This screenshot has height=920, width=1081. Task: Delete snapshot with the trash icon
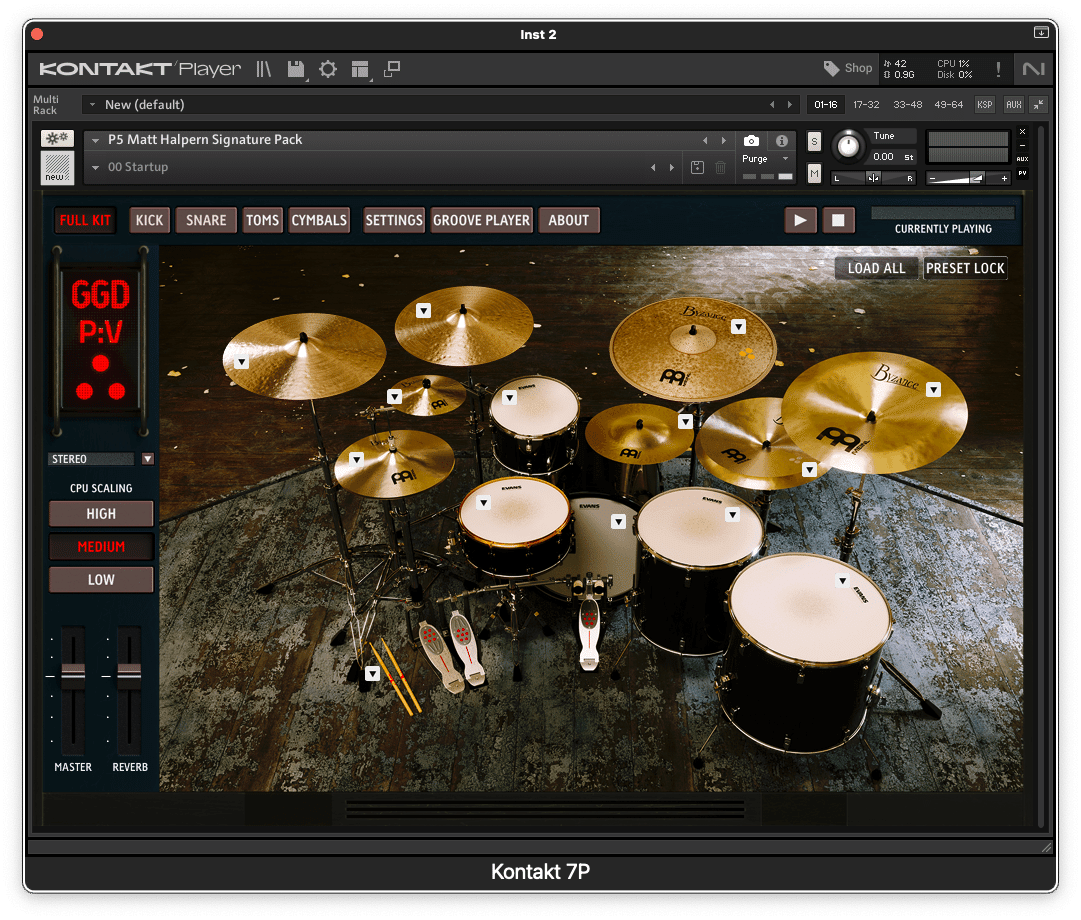pyautogui.click(x=720, y=168)
